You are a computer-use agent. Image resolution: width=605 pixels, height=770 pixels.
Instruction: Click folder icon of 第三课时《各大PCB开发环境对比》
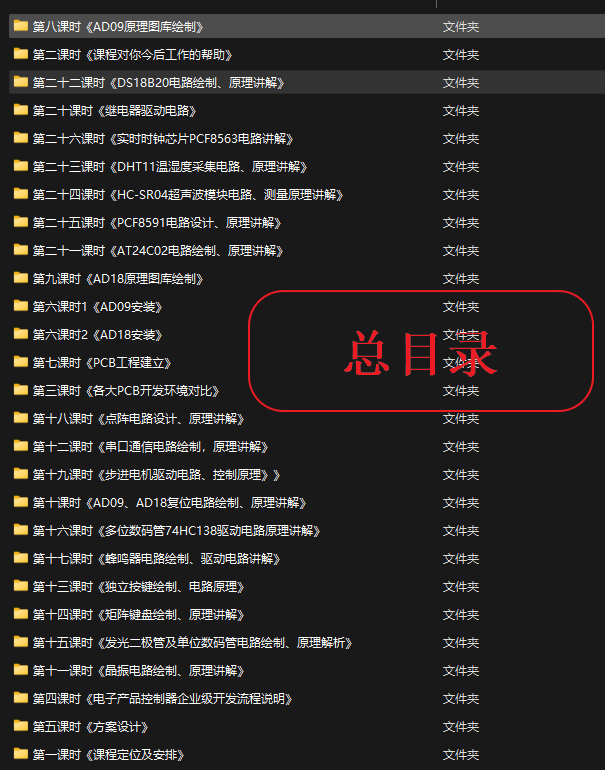click(x=21, y=390)
